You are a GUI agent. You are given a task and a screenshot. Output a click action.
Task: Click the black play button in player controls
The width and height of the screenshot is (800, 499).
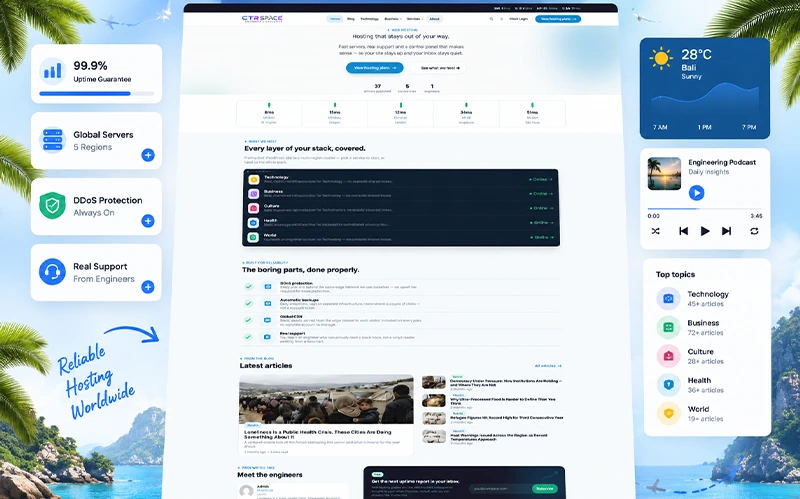[705, 231]
